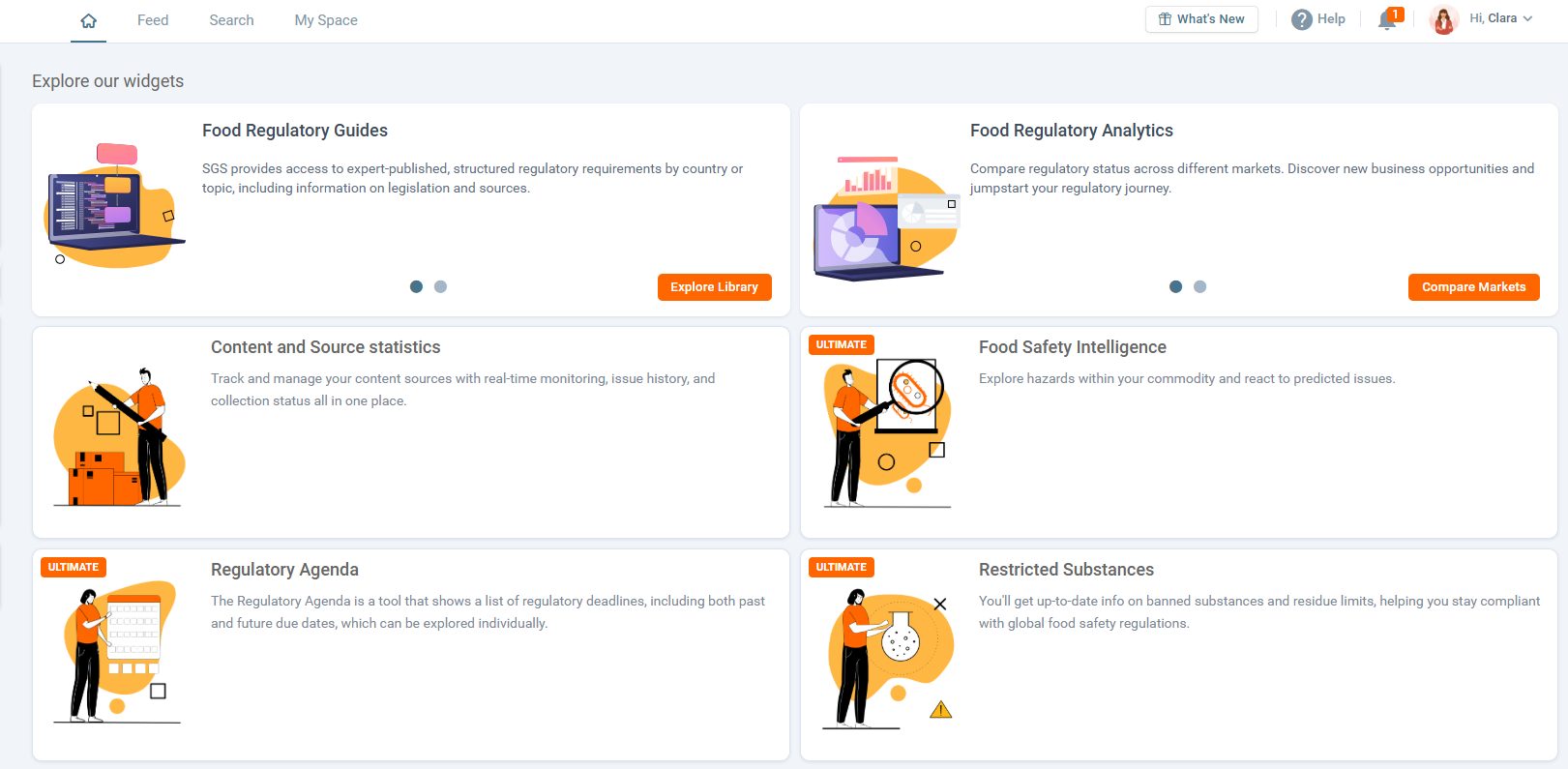Switch to the Search tab

point(231,20)
